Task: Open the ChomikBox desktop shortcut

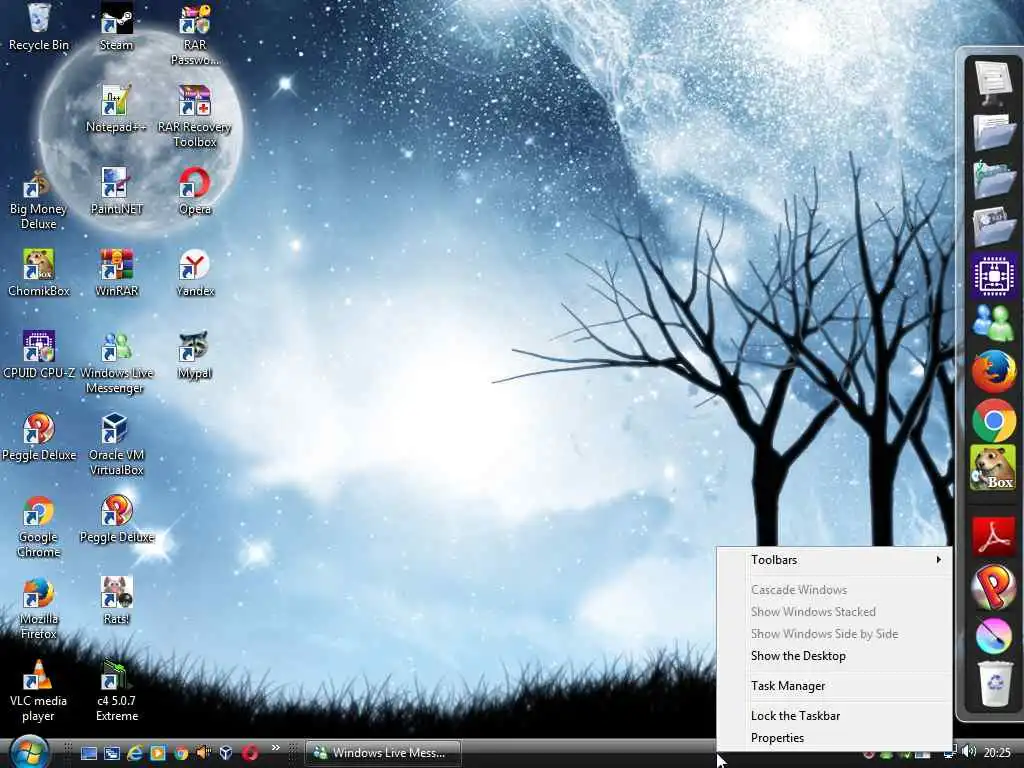Action: coord(39,273)
